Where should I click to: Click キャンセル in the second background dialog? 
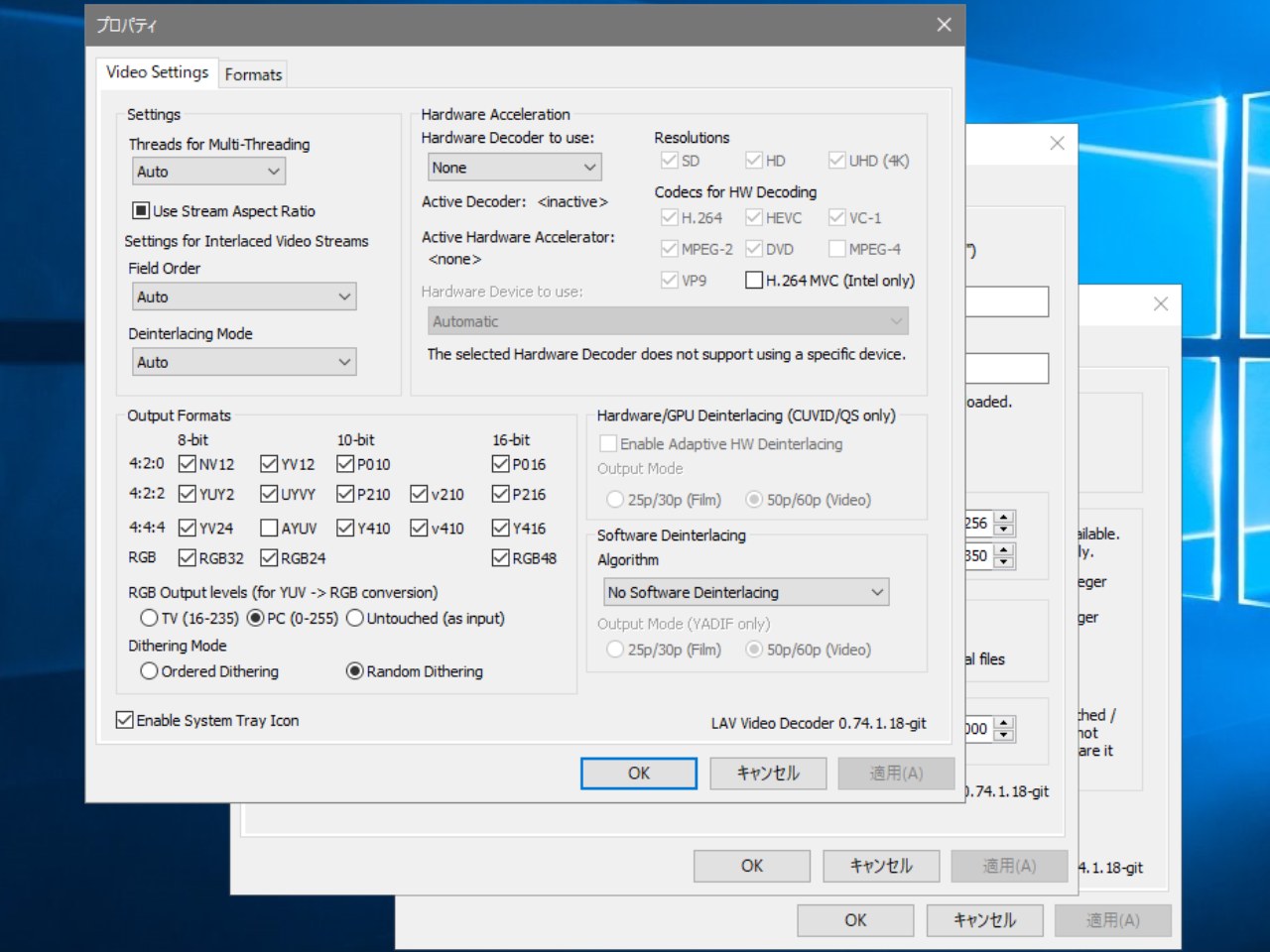pos(881,866)
